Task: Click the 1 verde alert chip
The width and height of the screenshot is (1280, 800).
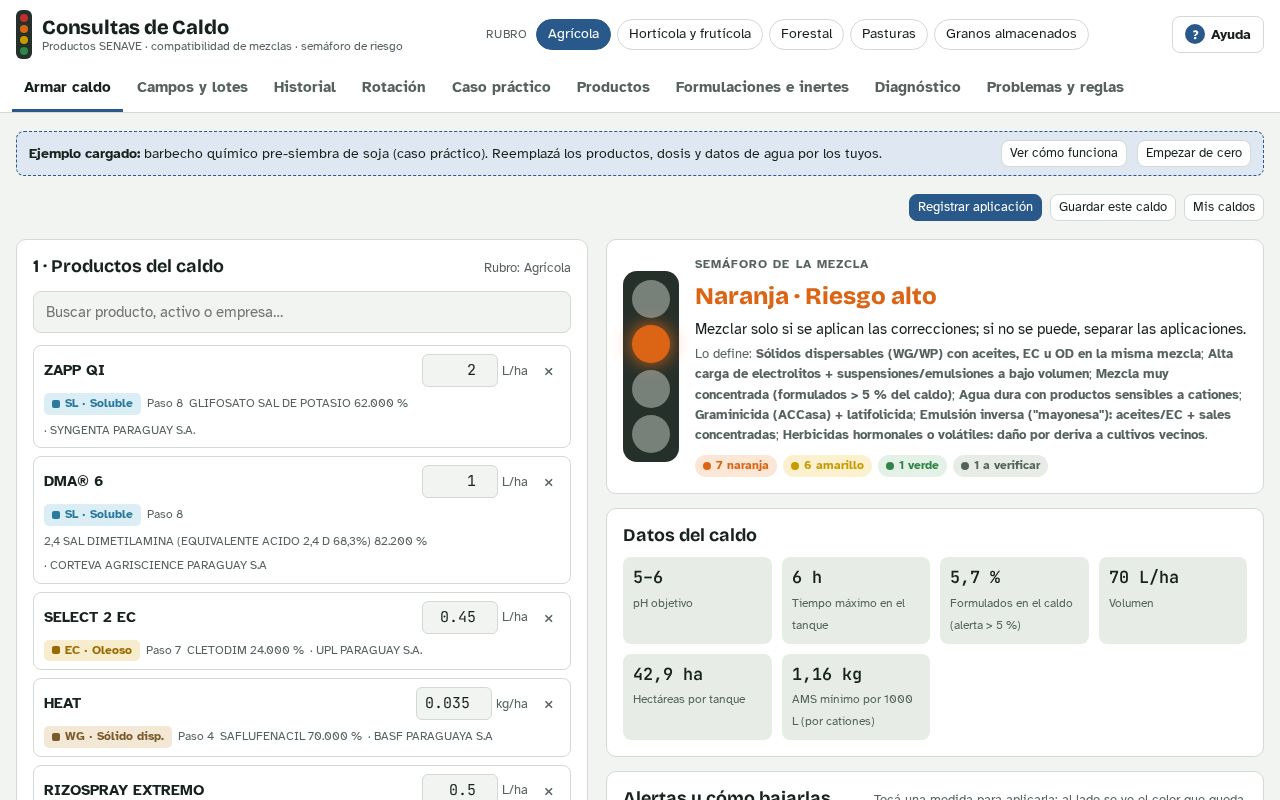Action: click(912, 465)
